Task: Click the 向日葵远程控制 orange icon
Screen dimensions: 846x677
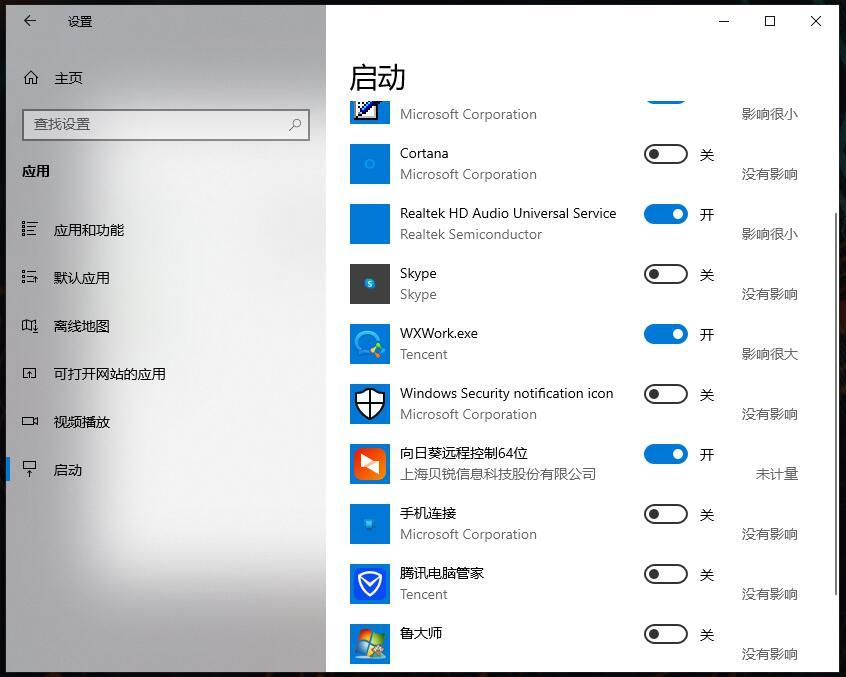Action: coord(369,464)
